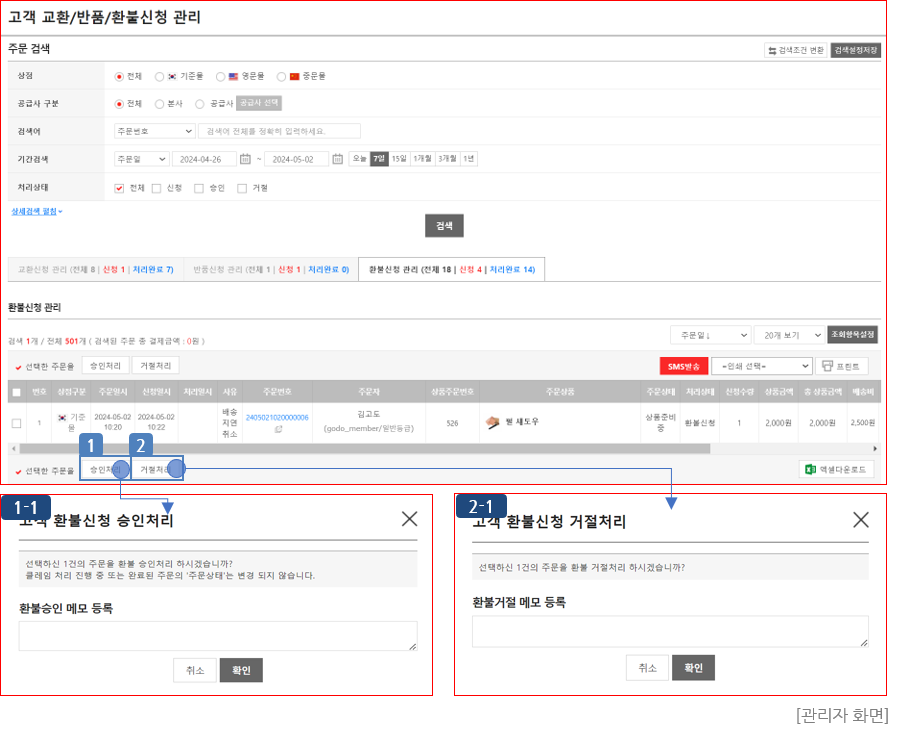This screenshot has height=735, width=905.
Task: Click the 엑셀다운로드 Excel download icon button
Action: (x=837, y=470)
